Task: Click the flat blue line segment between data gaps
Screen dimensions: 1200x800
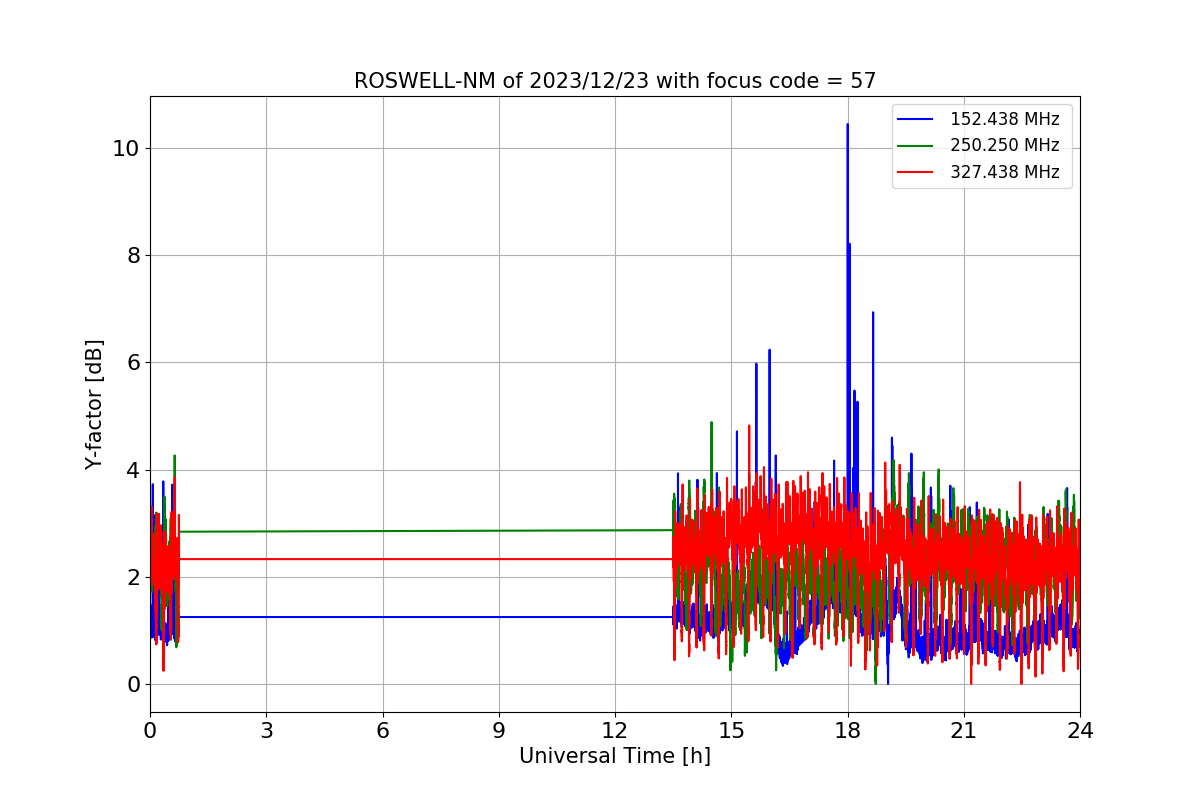Action: 425,617
